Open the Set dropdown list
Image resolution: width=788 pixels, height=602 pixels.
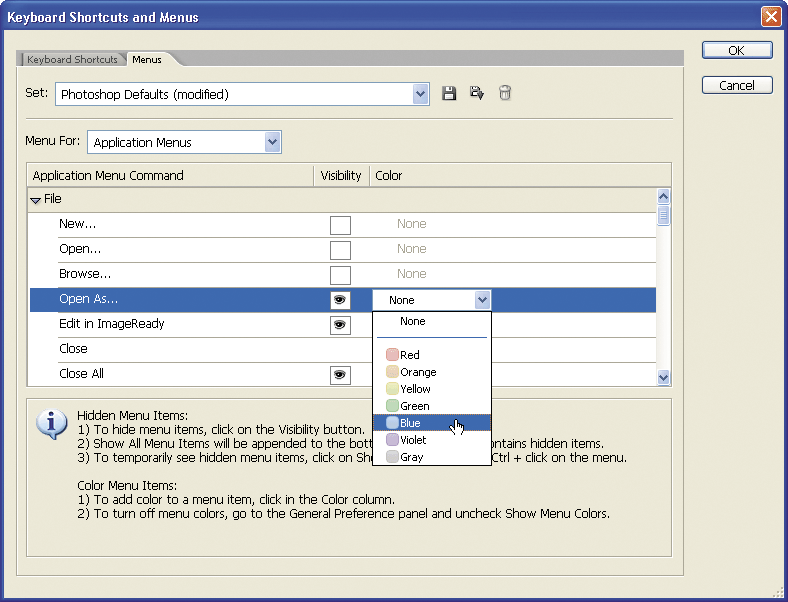click(x=421, y=94)
